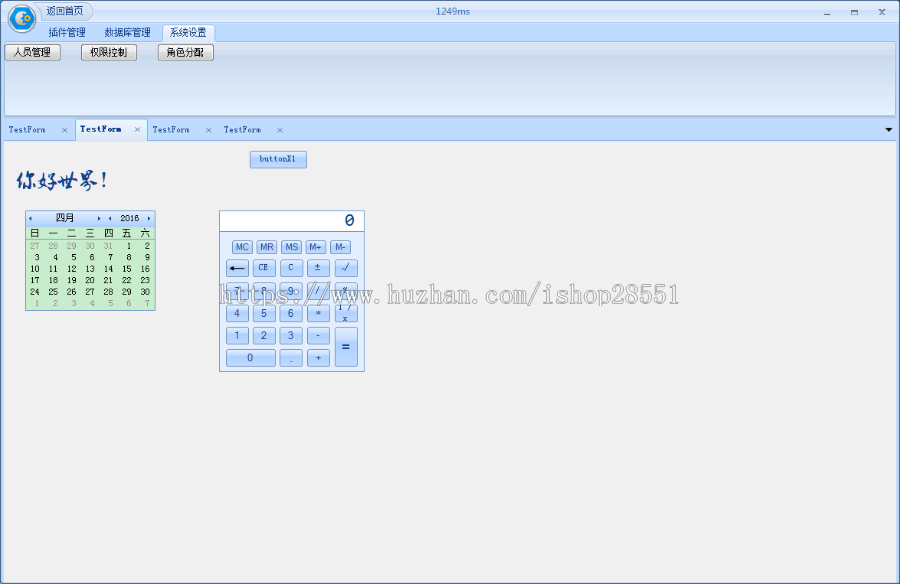This screenshot has width=900, height=584.
Task: Minimize the application window
Action: click(x=827, y=12)
